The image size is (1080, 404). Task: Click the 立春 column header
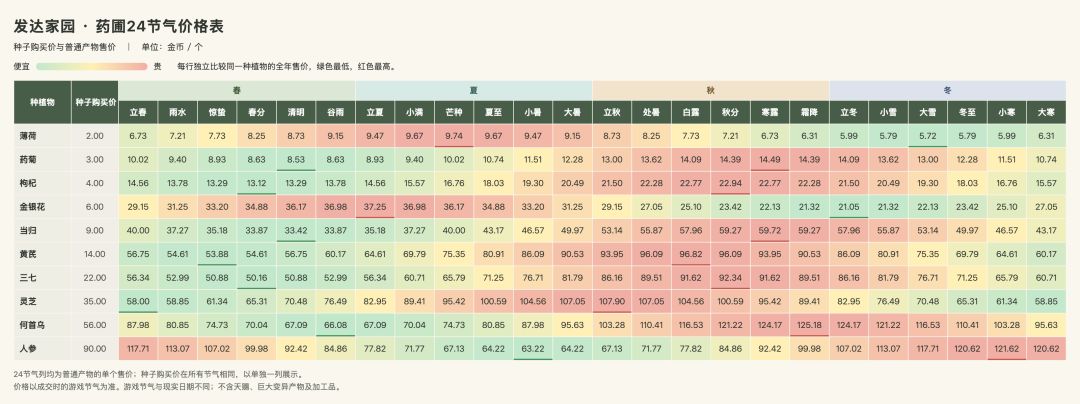pos(138,112)
